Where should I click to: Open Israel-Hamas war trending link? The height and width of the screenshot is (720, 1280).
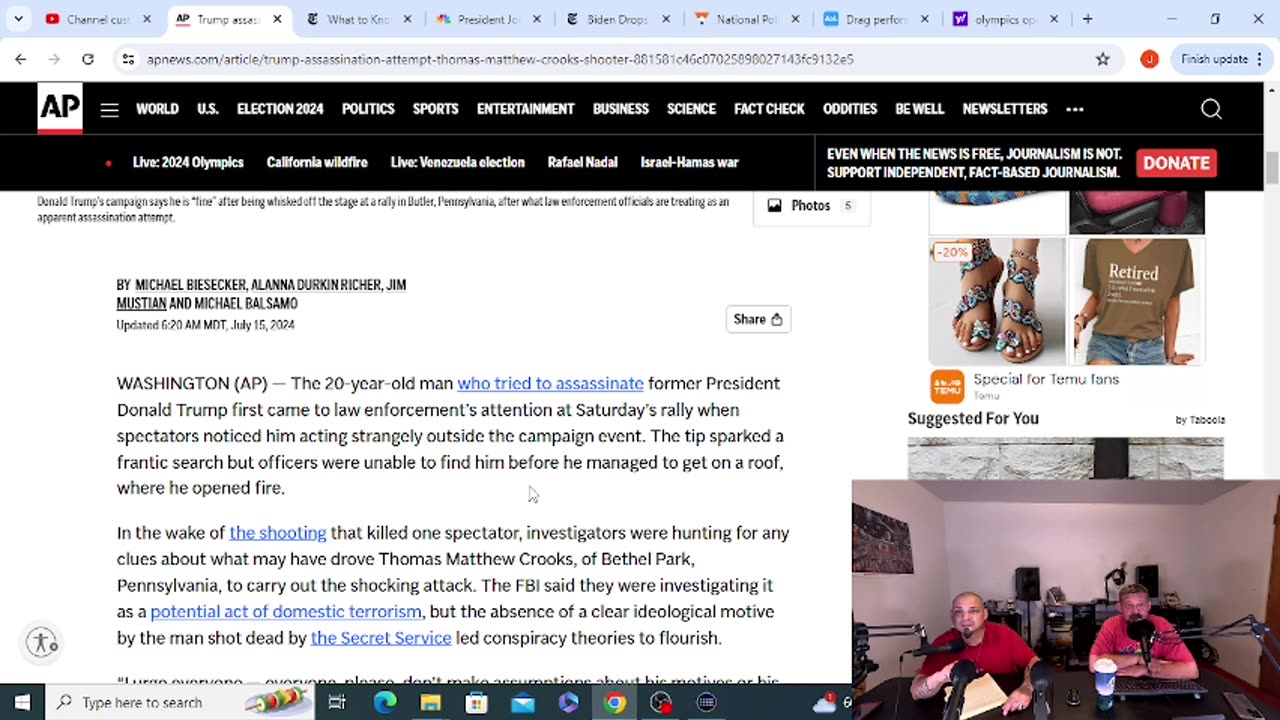[689, 162]
